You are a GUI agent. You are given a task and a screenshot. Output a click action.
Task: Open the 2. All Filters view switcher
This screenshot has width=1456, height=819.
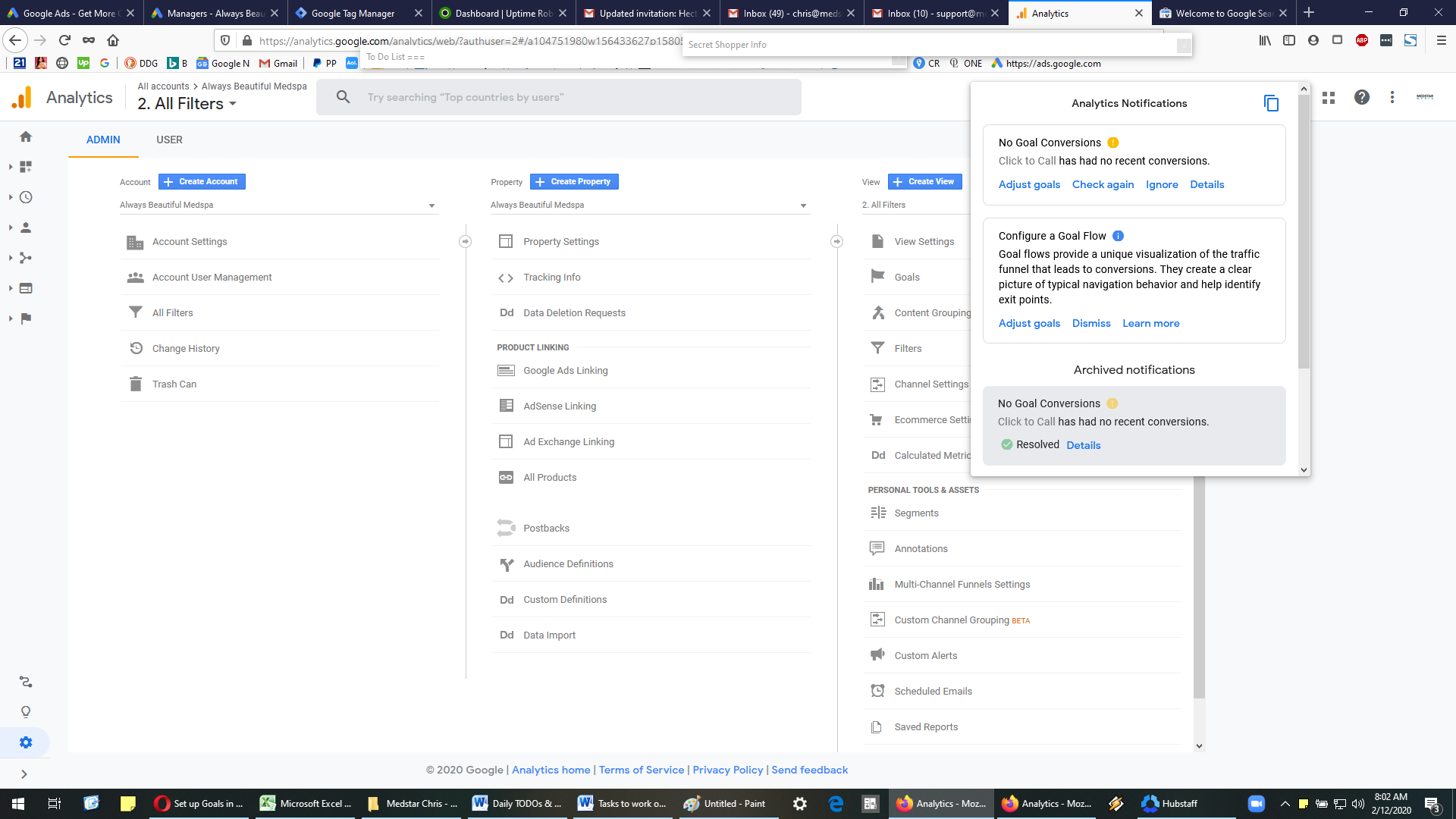coord(187,104)
